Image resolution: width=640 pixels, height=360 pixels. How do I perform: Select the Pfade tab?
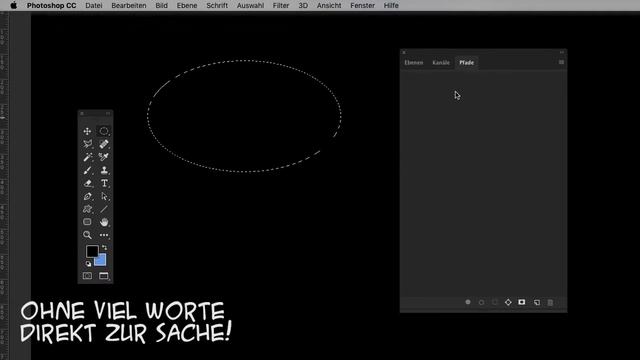click(467, 62)
